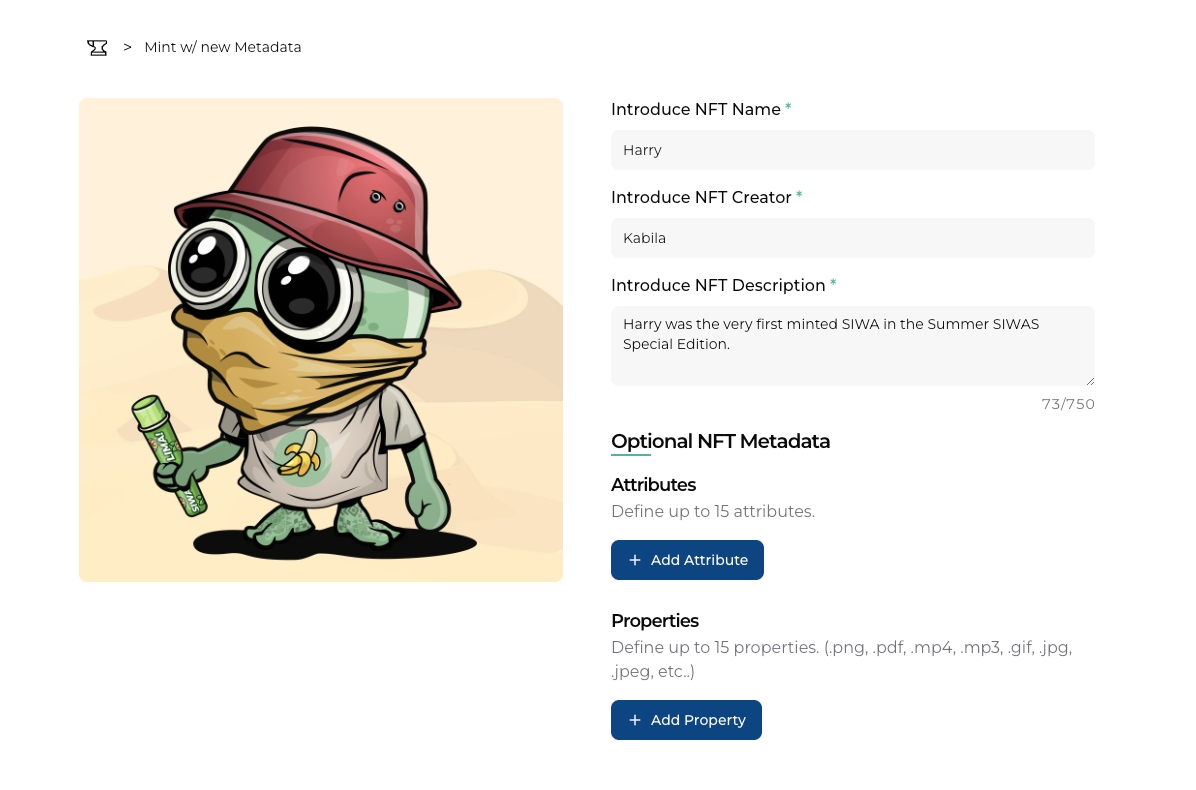Click the Properties section heading
The width and height of the screenshot is (1196, 790).
(x=655, y=621)
